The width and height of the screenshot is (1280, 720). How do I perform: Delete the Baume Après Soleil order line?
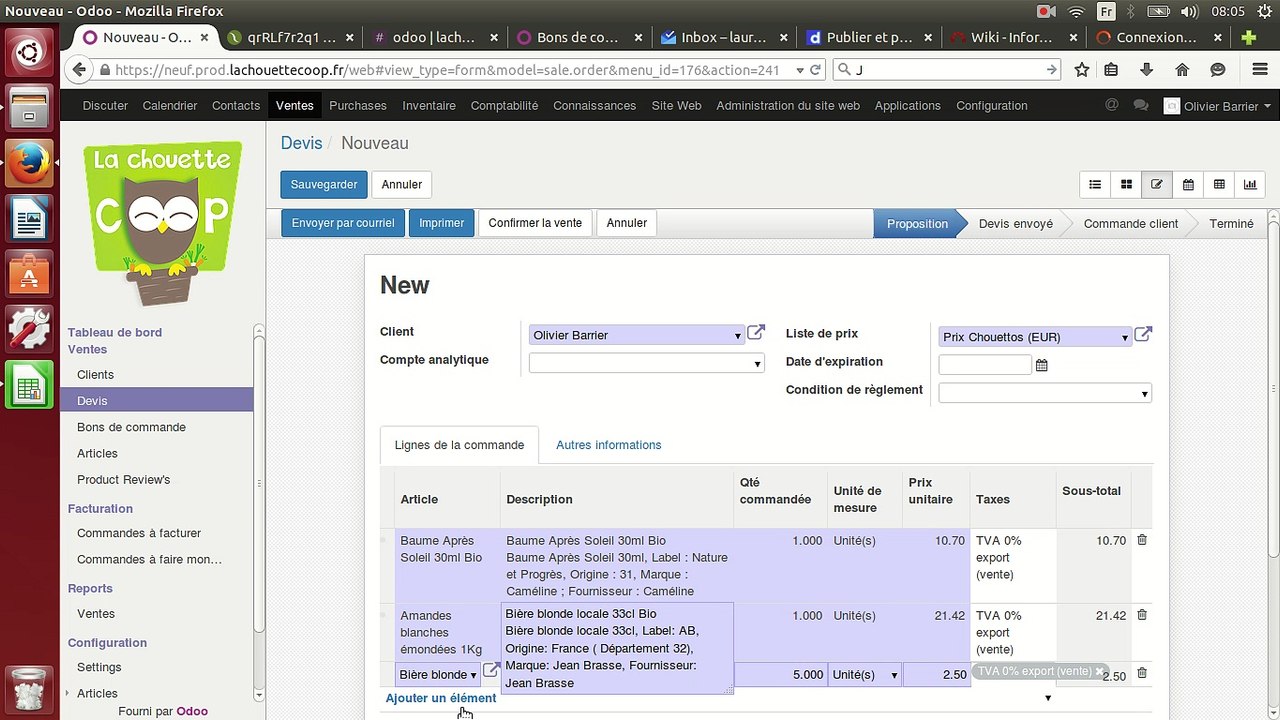(x=1142, y=540)
